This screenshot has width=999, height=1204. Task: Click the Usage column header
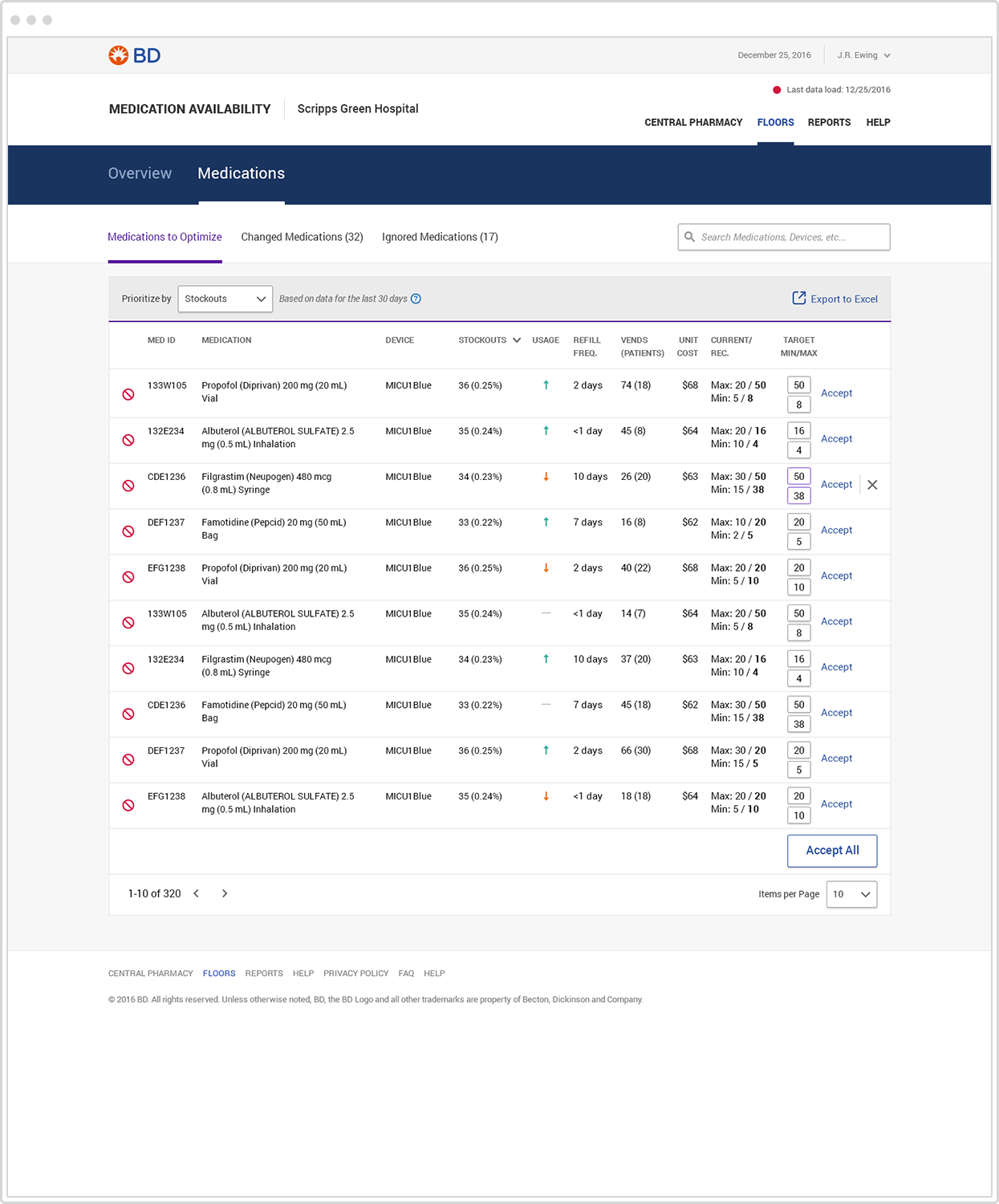[546, 340]
